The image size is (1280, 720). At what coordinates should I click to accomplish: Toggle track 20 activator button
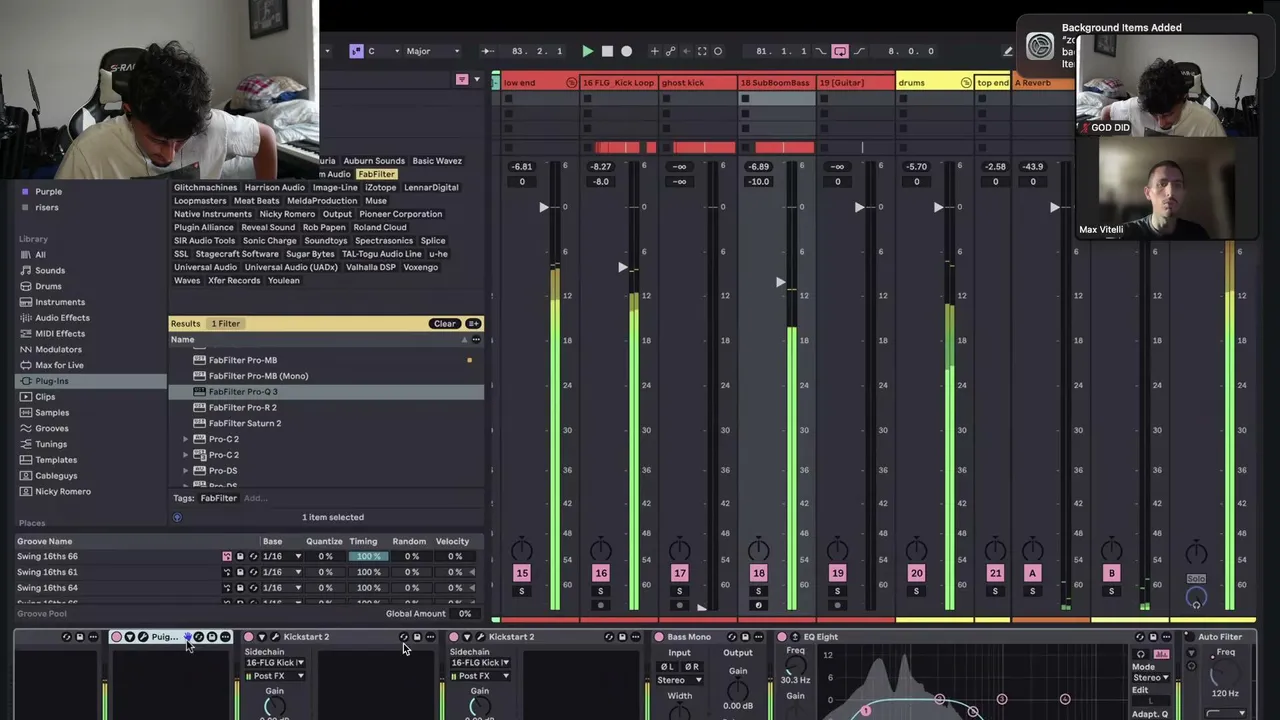(916, 573)
